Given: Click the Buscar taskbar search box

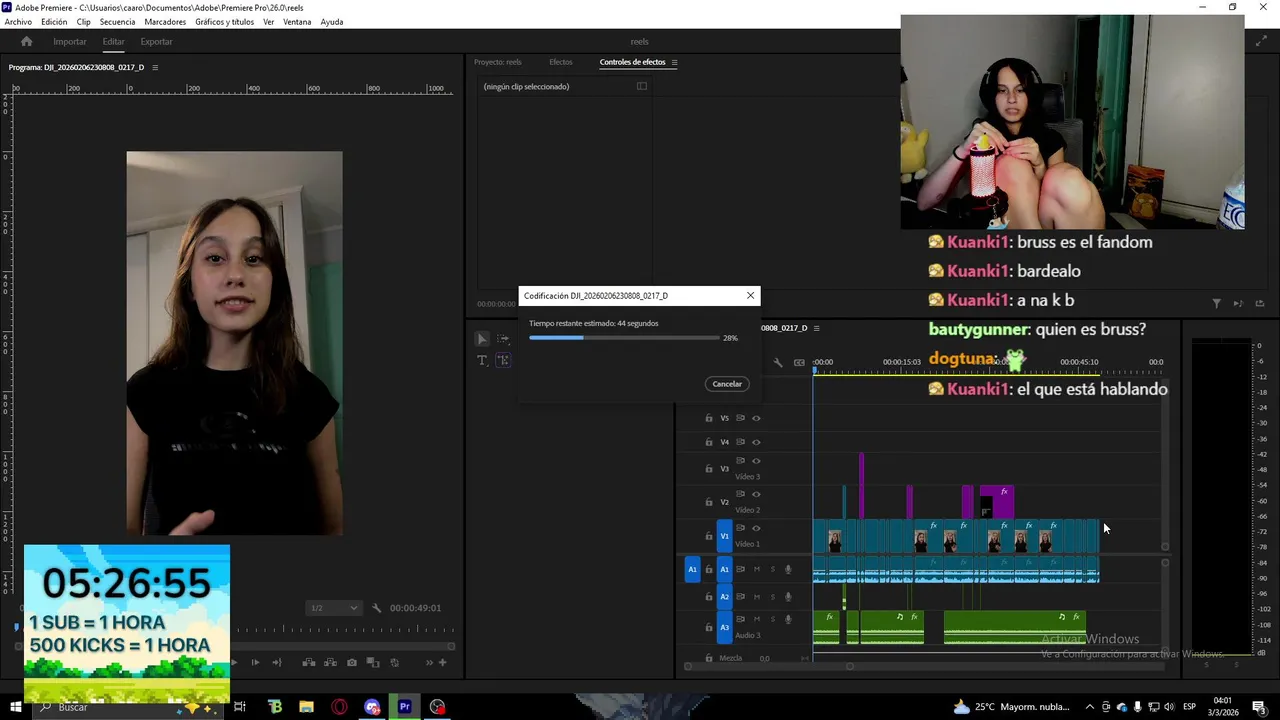Looking at the screenshot, I should click(130, 707).
